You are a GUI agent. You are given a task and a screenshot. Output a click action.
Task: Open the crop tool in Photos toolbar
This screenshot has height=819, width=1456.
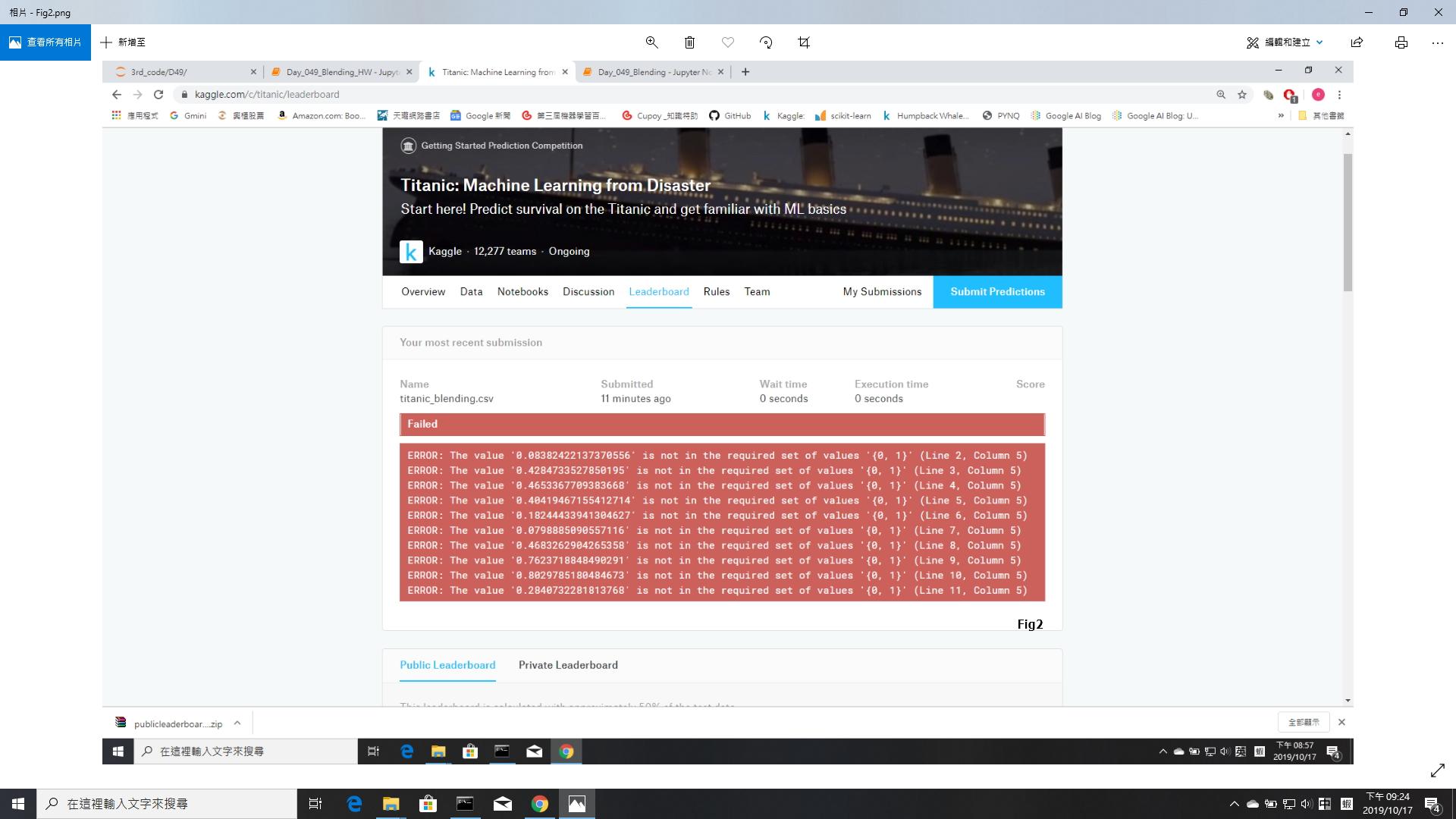(804, 42)
